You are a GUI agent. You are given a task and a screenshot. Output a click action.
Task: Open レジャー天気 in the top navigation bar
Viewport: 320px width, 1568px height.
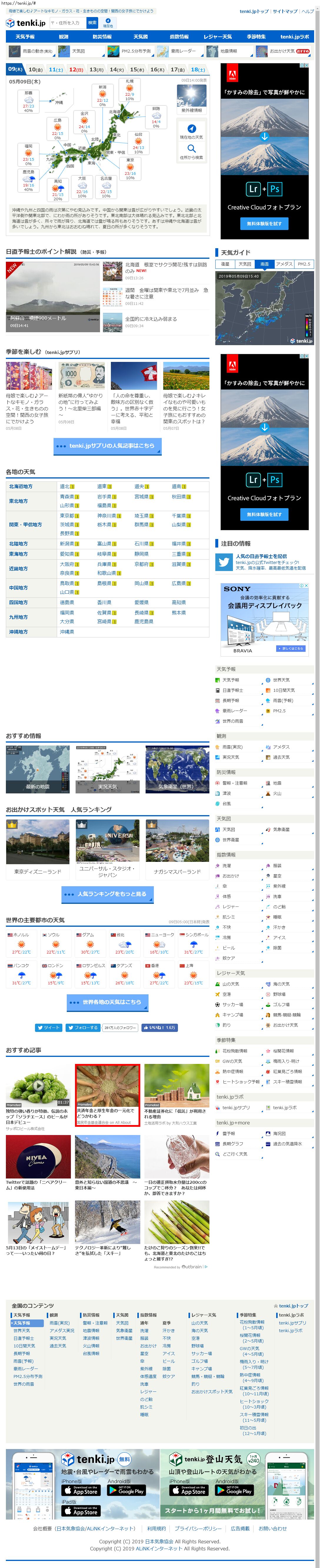218,36
